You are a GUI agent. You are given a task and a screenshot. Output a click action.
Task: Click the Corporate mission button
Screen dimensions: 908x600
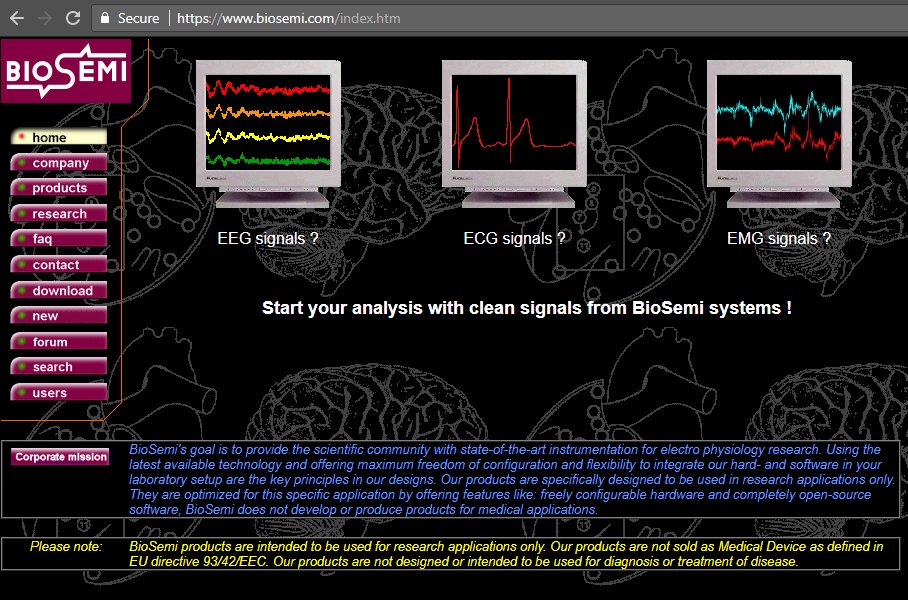[x=60, y=457]
